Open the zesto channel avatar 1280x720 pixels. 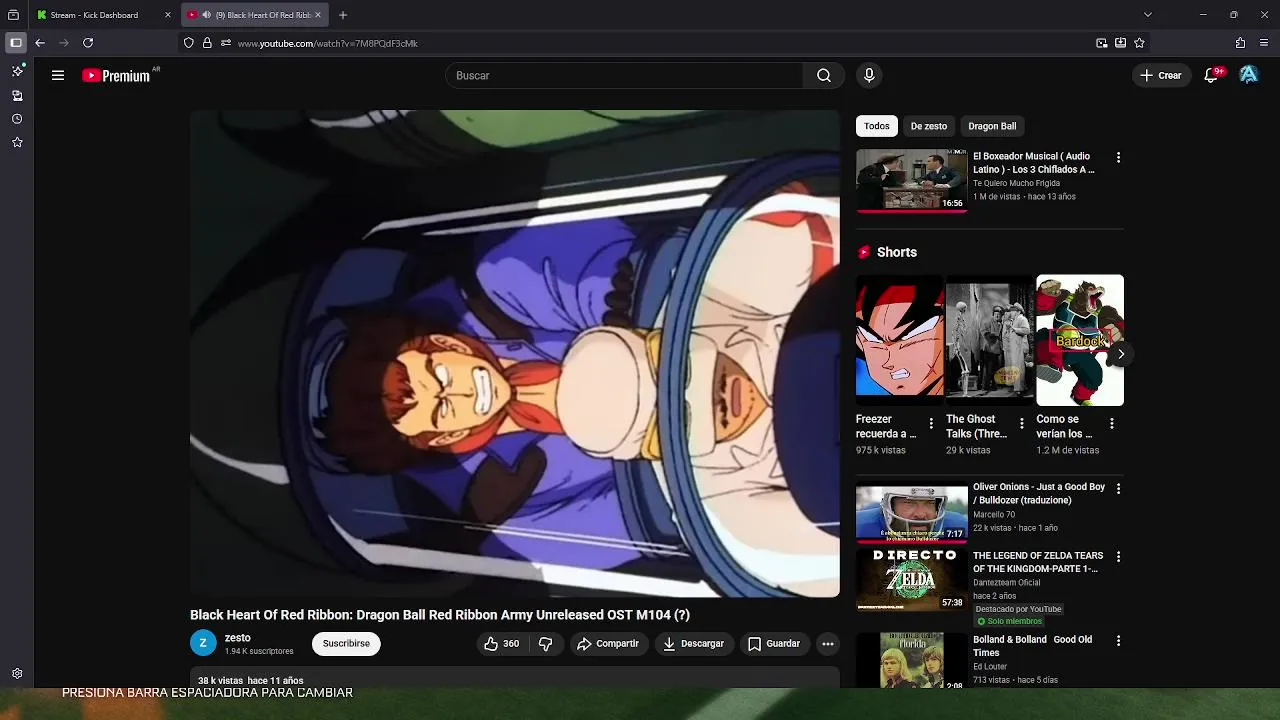click(203, 643)
